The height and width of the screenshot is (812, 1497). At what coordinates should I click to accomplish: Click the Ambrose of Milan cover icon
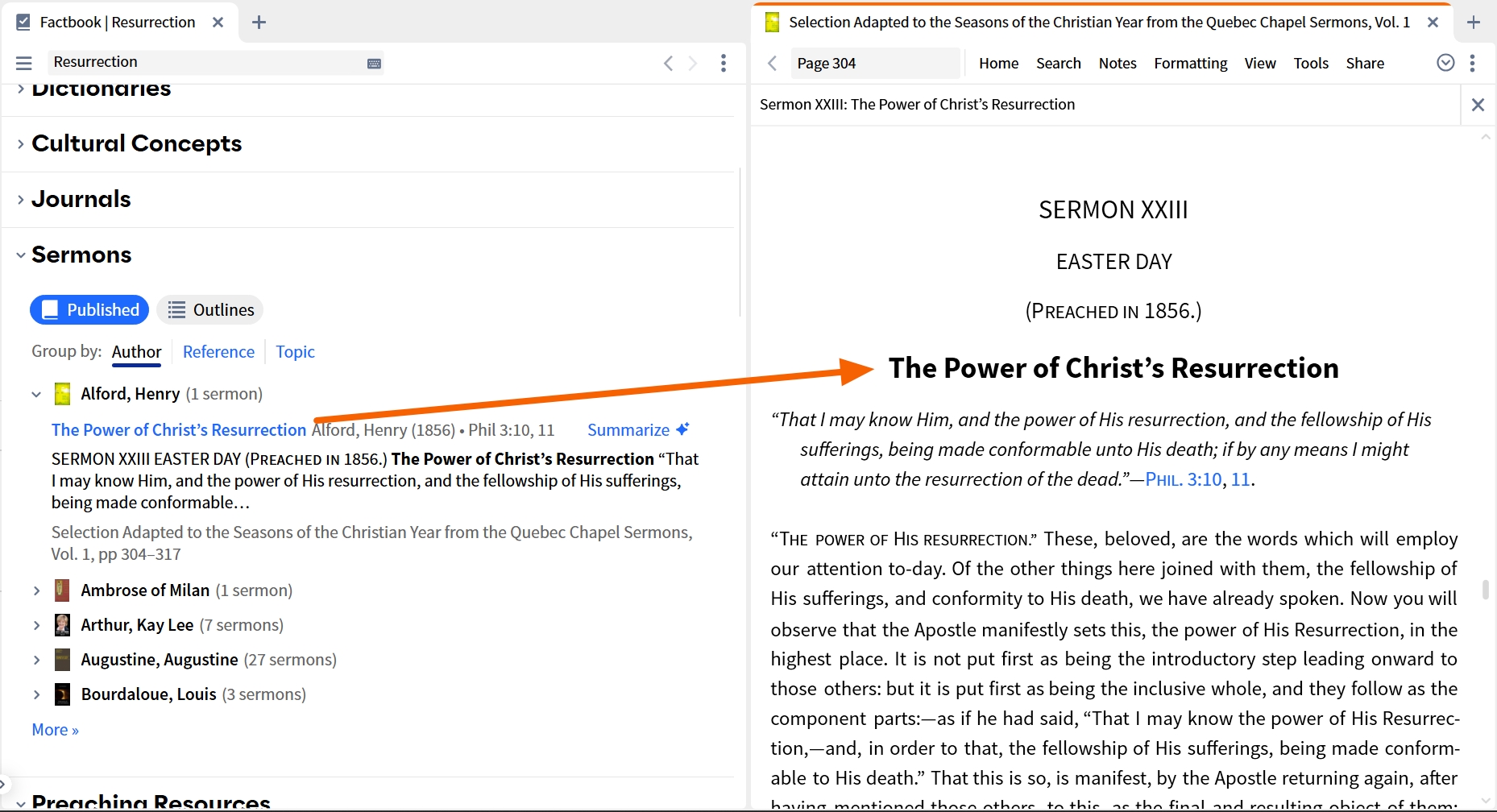[62, 590]
